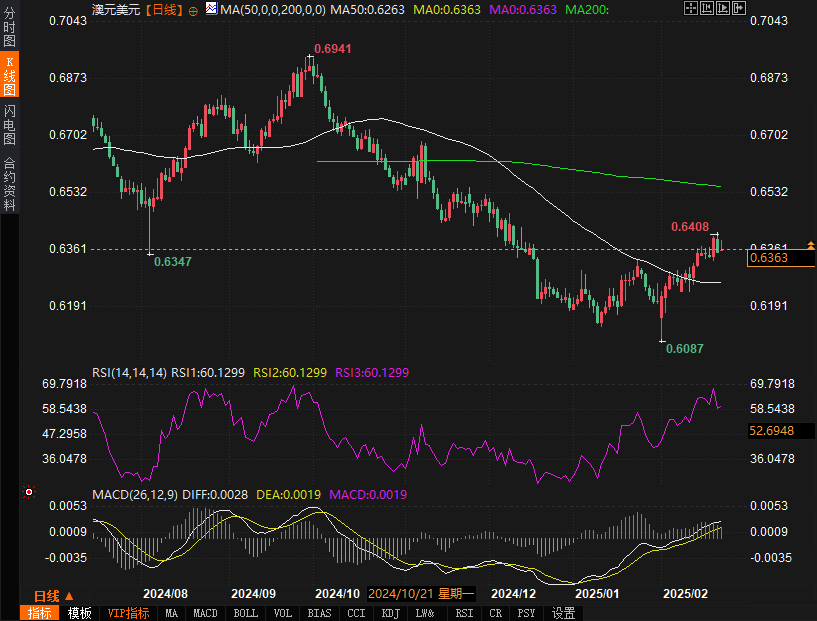
Task: Open the 闪电图 side tab
Action: point(9,125)
